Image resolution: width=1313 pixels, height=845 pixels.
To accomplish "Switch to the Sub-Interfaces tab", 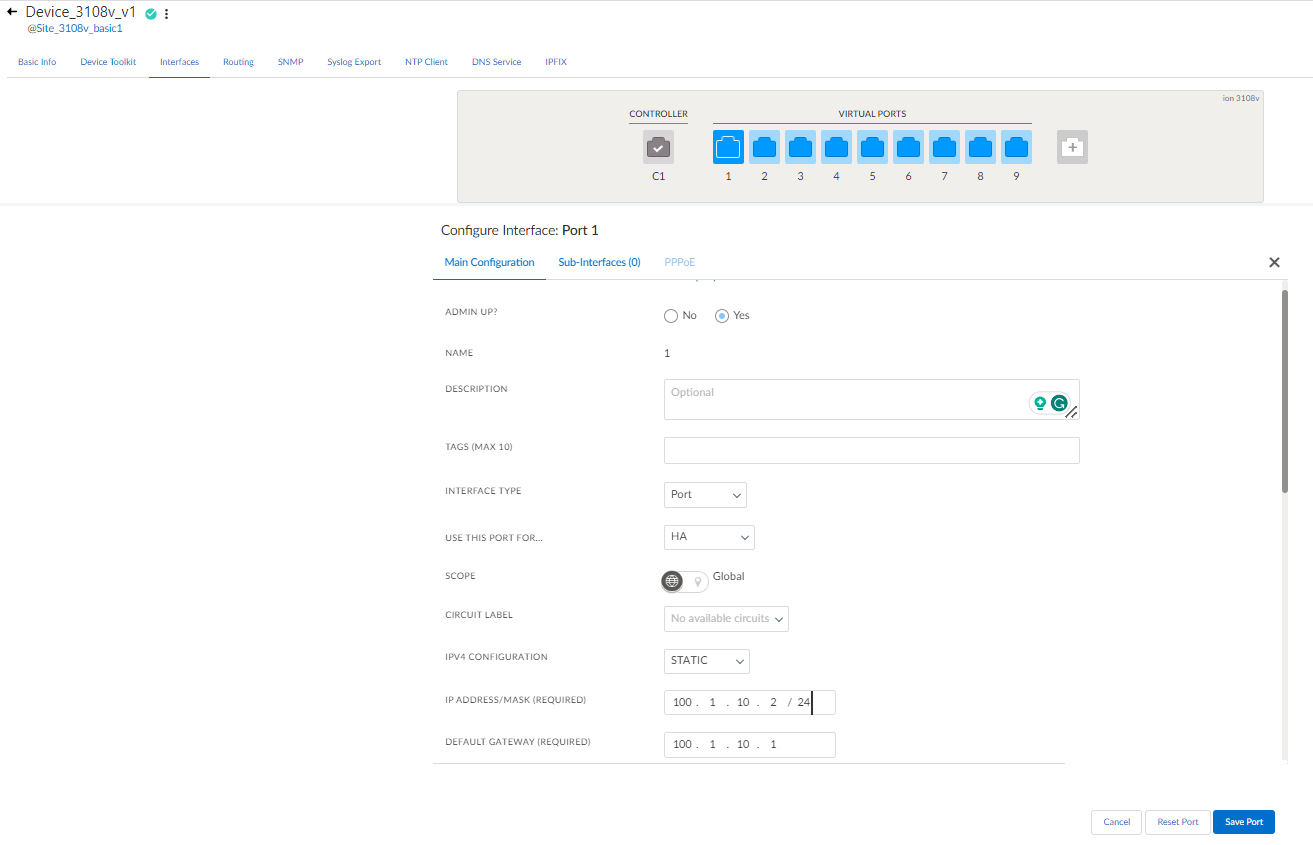I will [x=599, y=262].
